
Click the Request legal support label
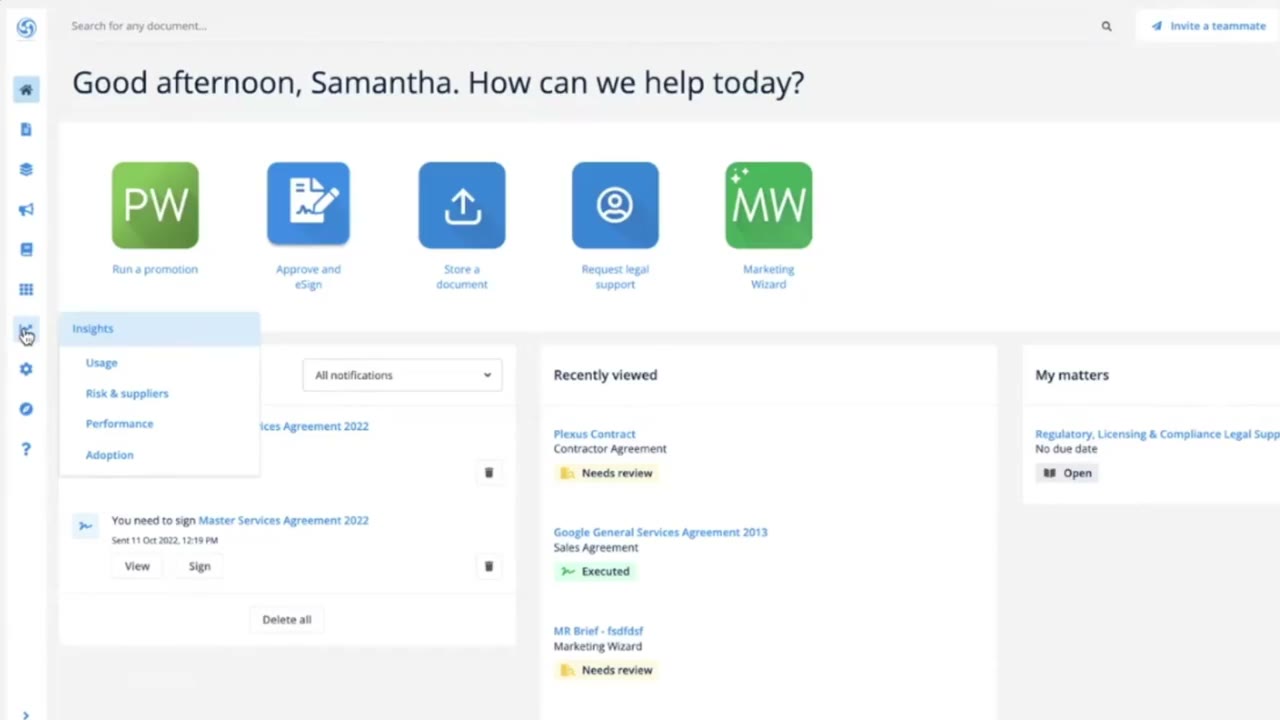[x=615, y=277]
